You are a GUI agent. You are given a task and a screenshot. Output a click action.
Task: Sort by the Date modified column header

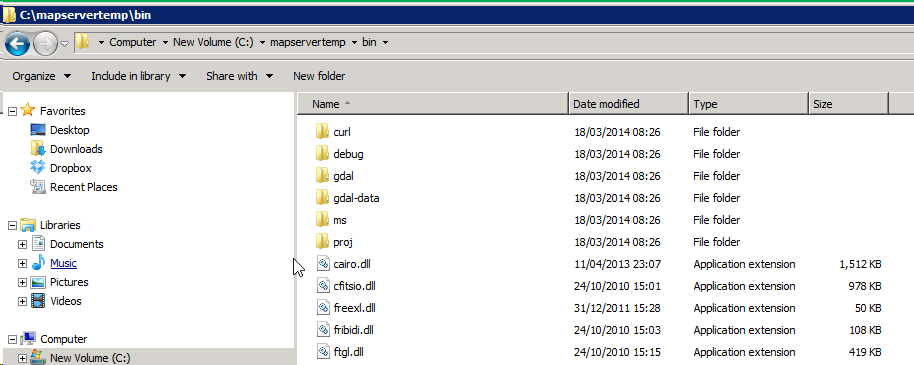628,104
